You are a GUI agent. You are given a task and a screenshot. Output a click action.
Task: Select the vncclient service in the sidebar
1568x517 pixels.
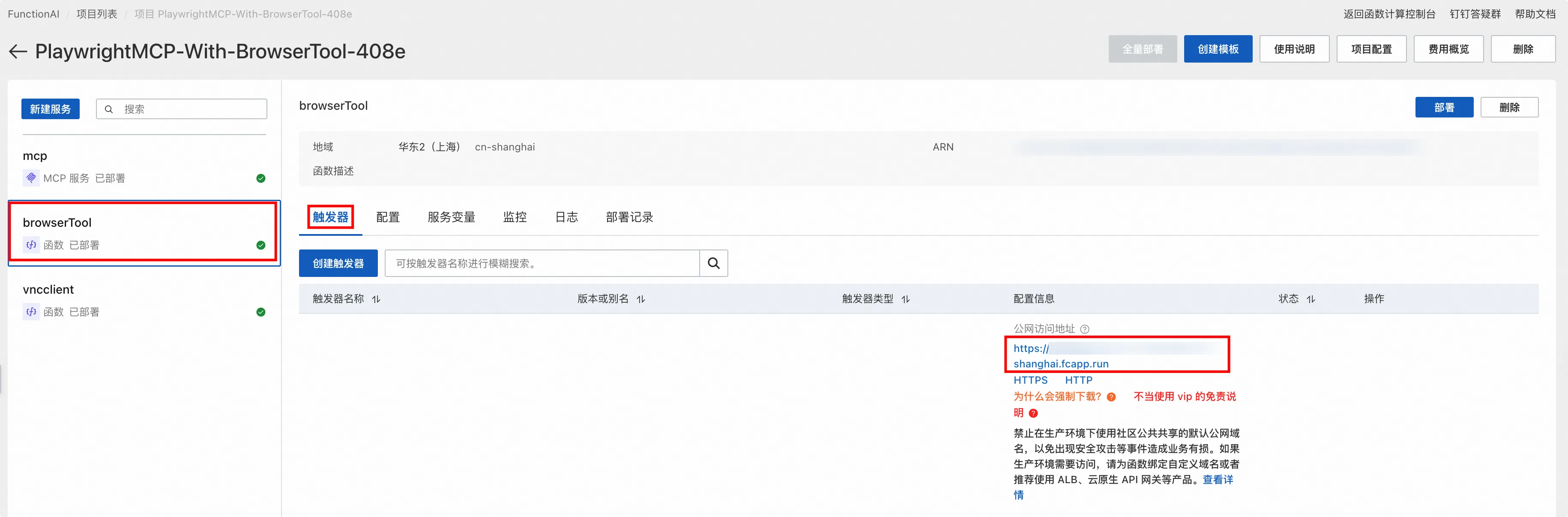[x=48, y=289]
